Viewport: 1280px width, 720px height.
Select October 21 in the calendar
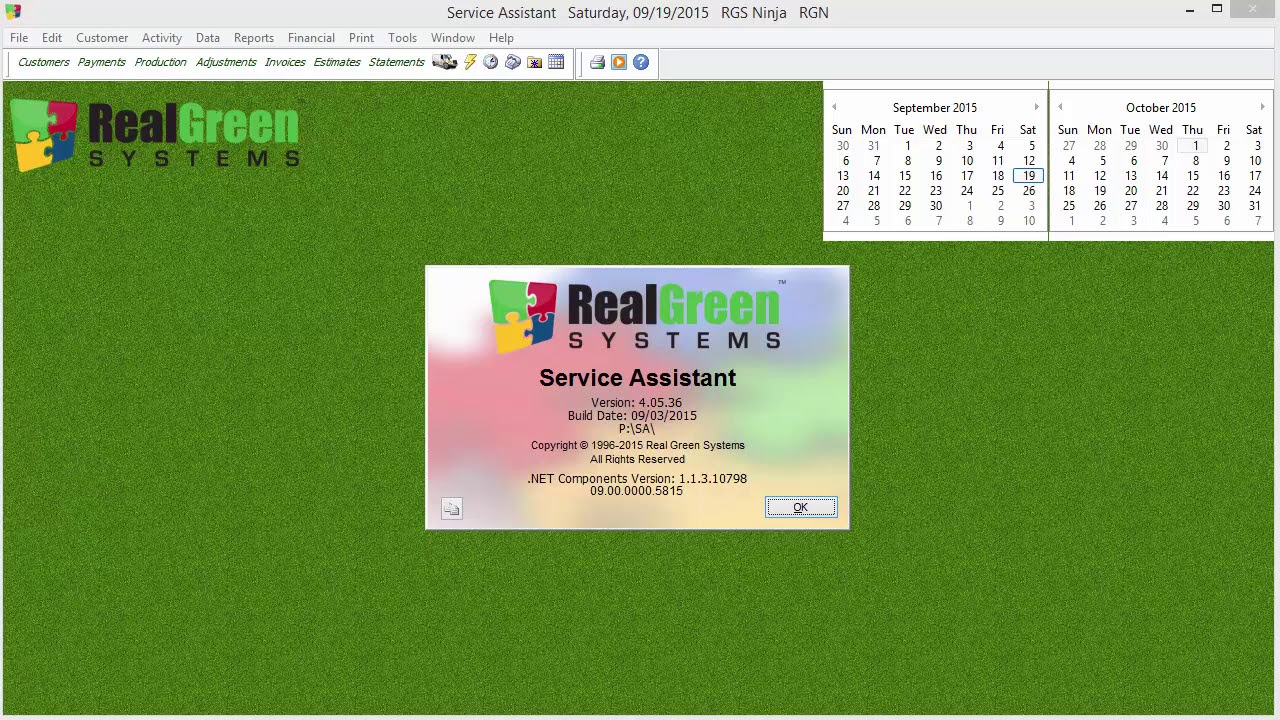coord(1162,191)
